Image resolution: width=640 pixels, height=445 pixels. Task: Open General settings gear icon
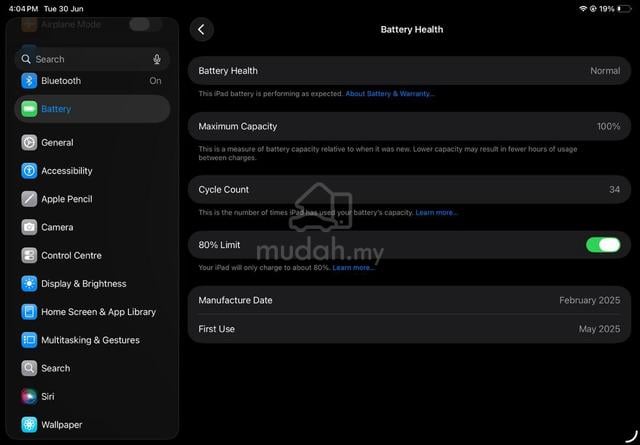29,142
